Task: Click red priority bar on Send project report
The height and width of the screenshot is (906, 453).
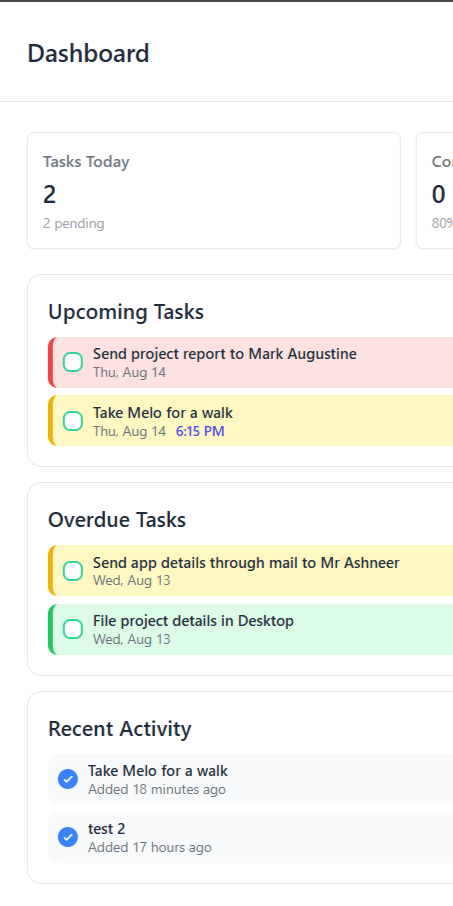Action: 51,362
